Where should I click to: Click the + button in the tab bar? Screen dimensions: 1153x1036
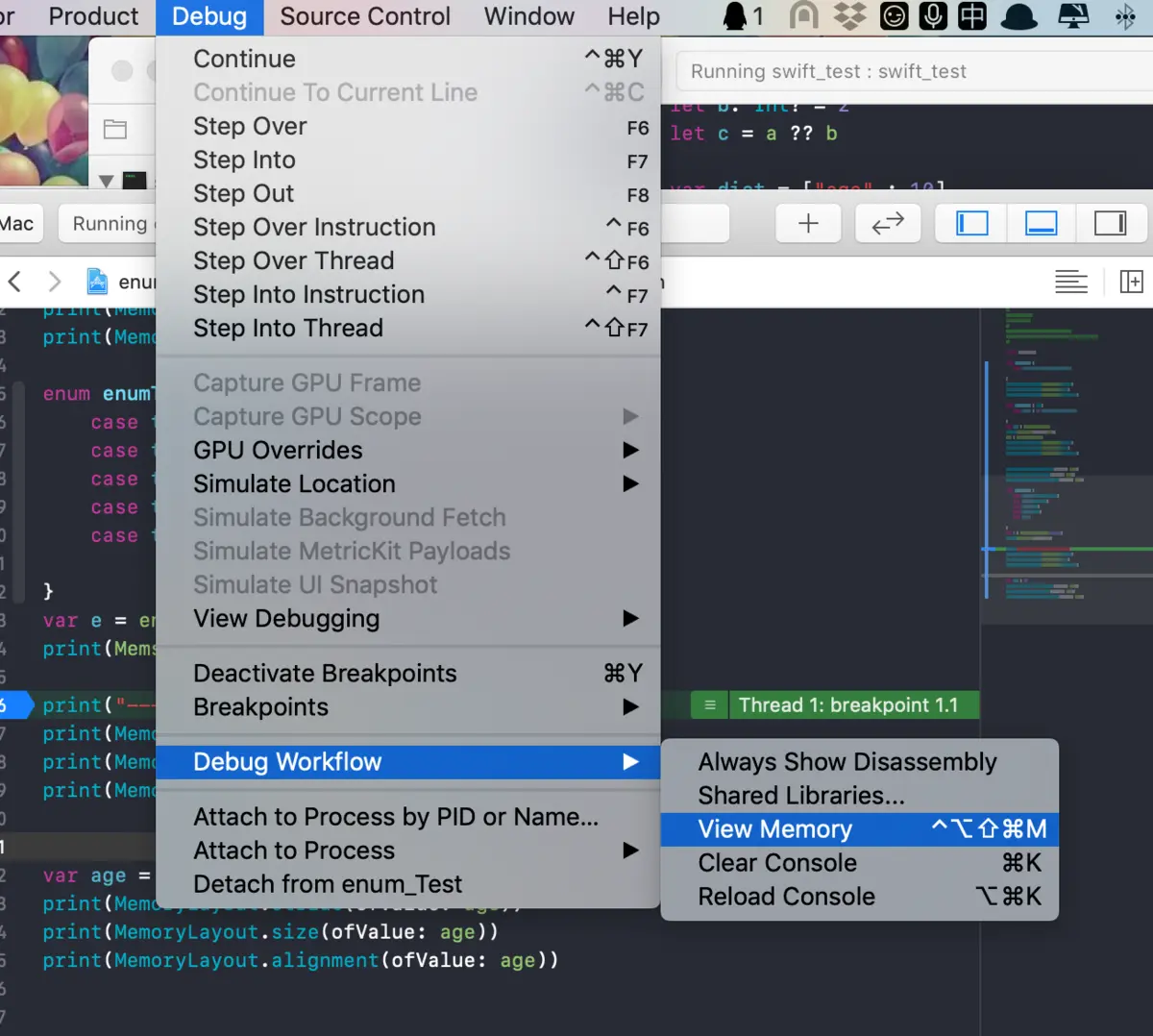(807, 222)
